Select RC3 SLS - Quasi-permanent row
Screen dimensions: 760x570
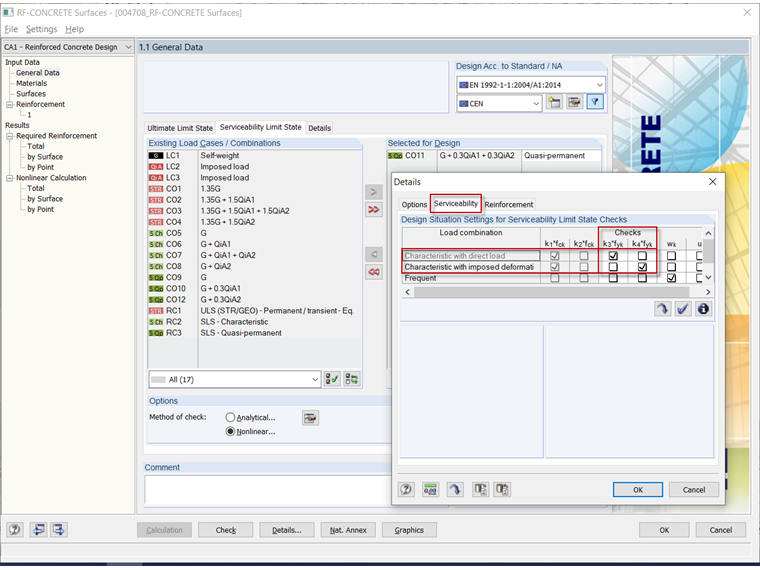click(x=255, y=333)
